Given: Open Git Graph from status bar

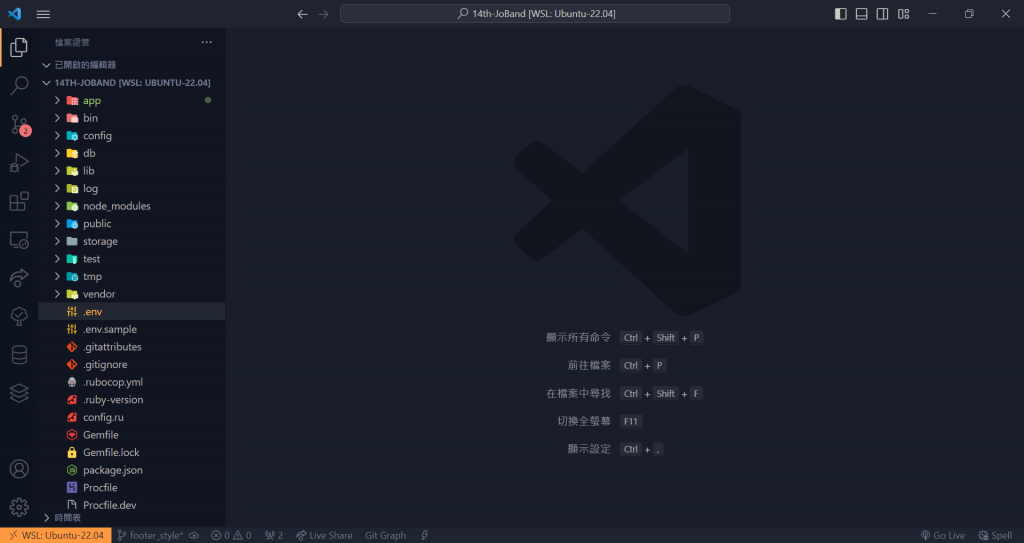Looking at the screenshot, I should (385, 536).
